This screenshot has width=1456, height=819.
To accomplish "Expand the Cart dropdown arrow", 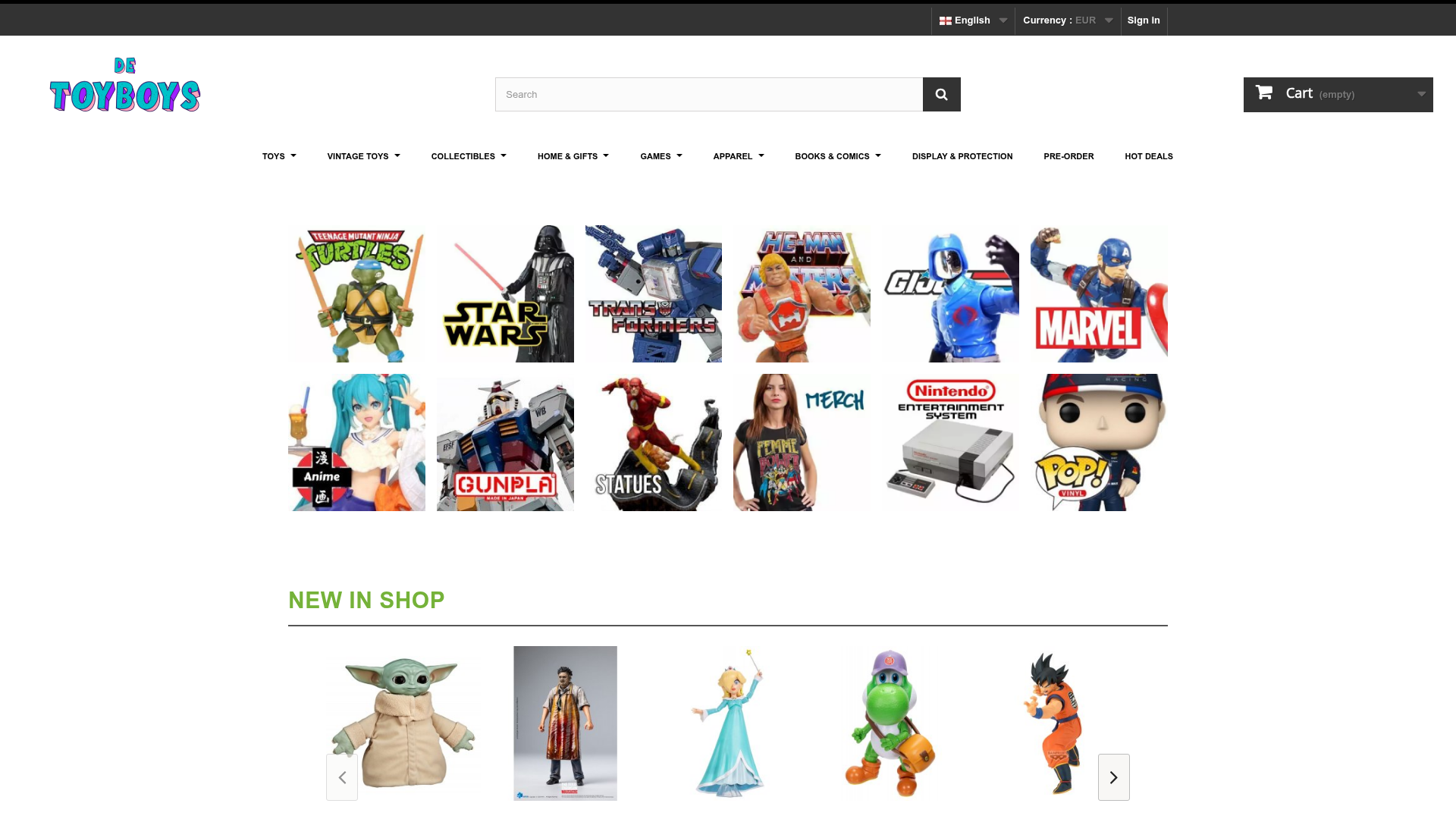I will tap(1421, 95).
